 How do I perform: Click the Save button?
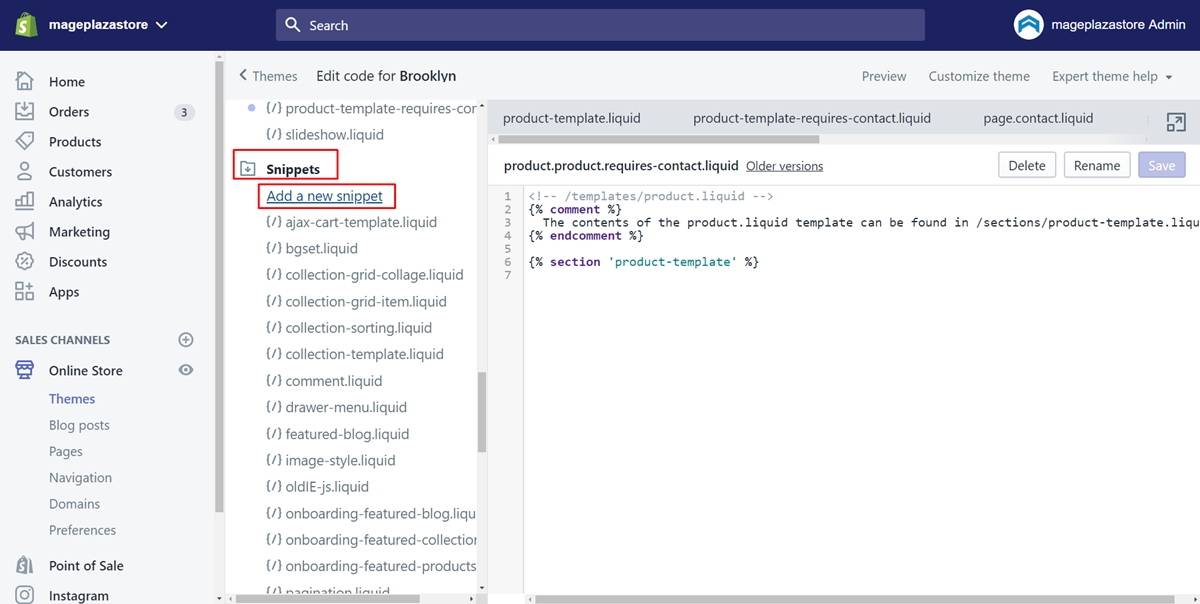[1162, 165]
